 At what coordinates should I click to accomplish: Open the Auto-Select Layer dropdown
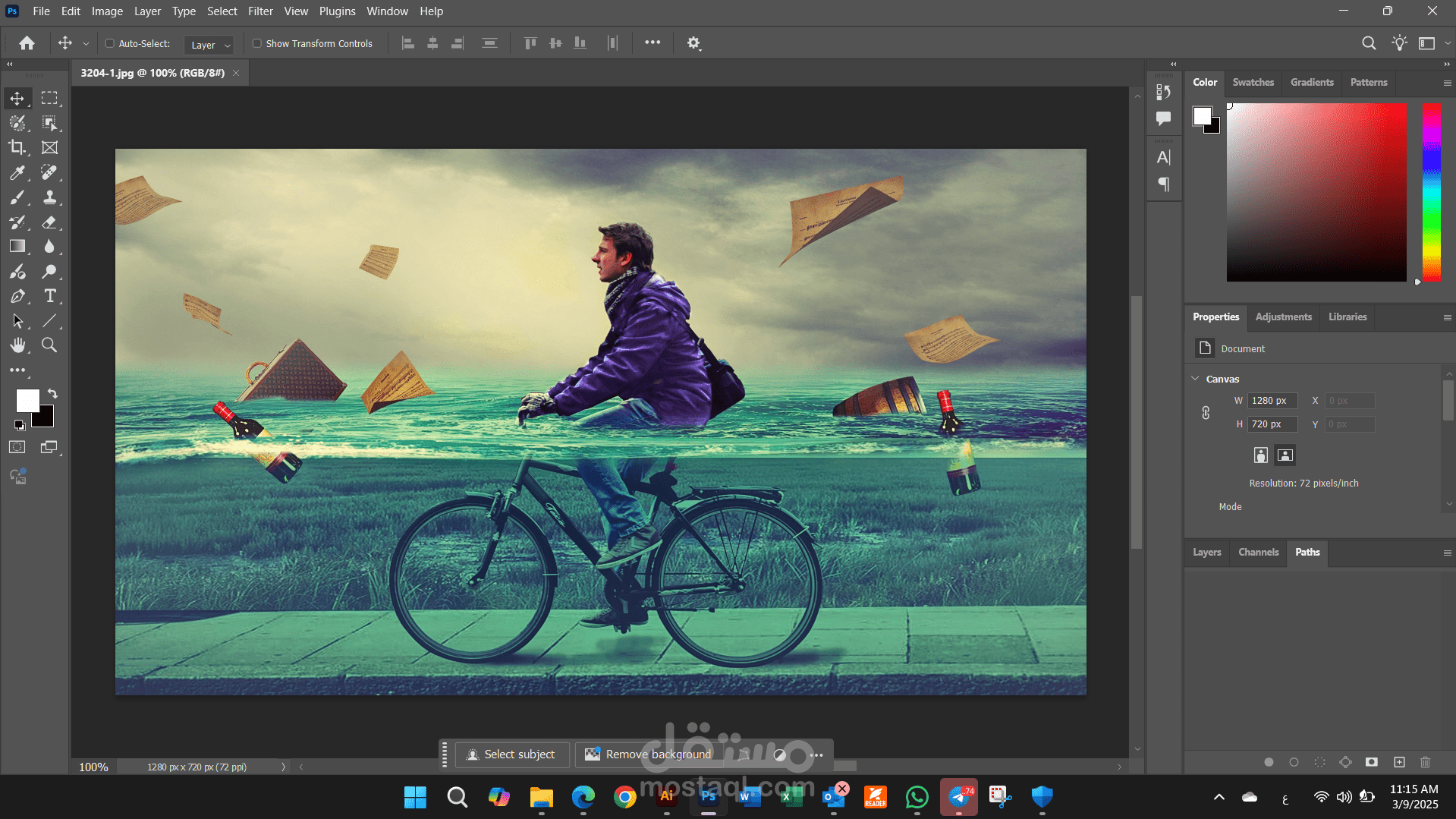click(209, 45)
